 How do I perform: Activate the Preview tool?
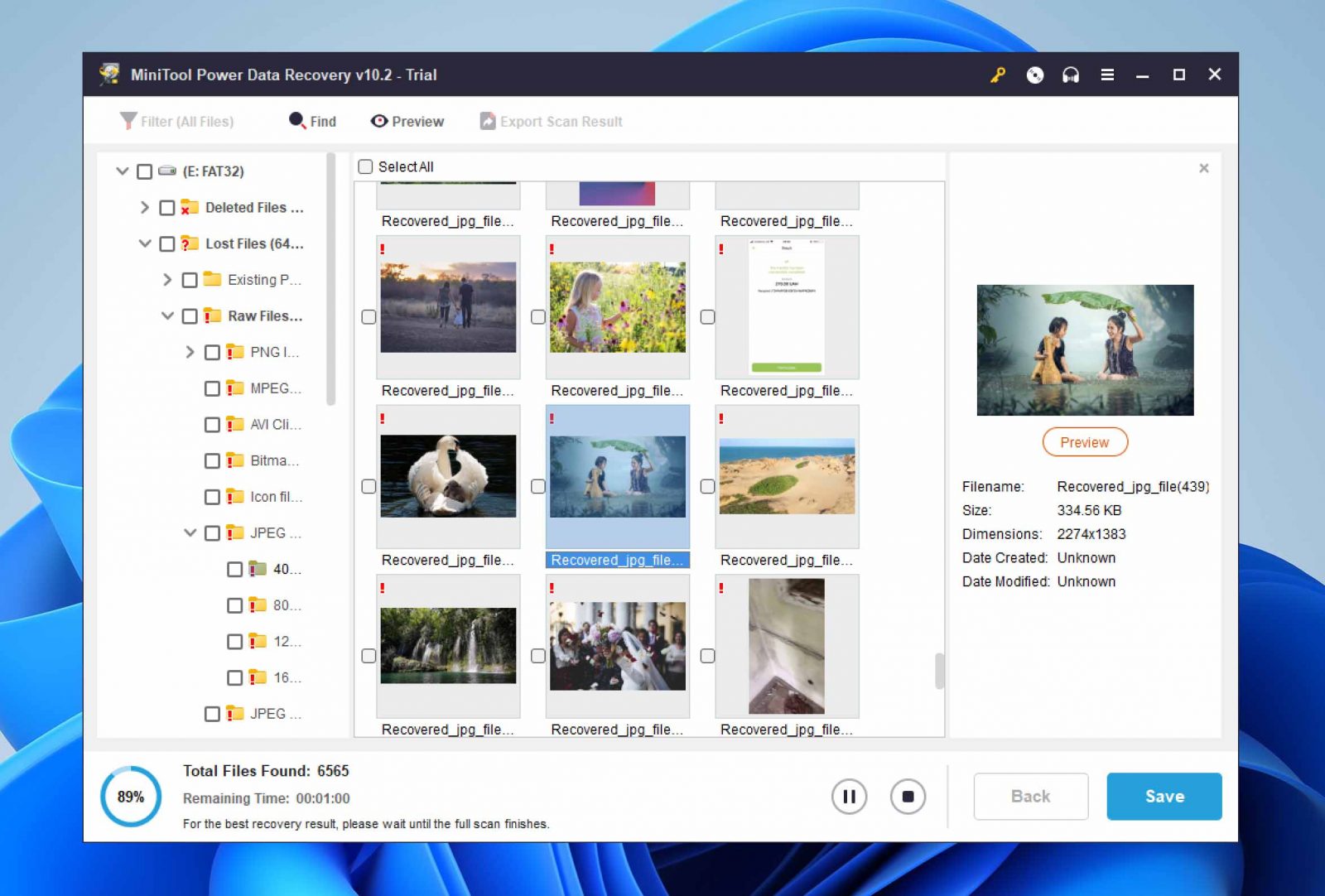tap(407, 121)
